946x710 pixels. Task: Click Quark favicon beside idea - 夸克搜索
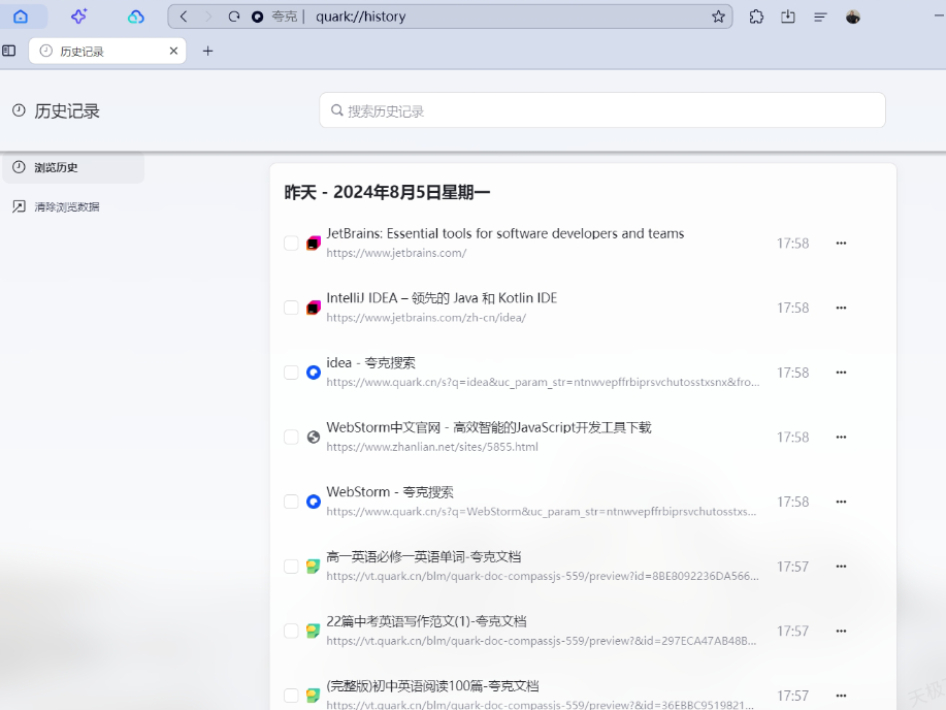(313, 372)
